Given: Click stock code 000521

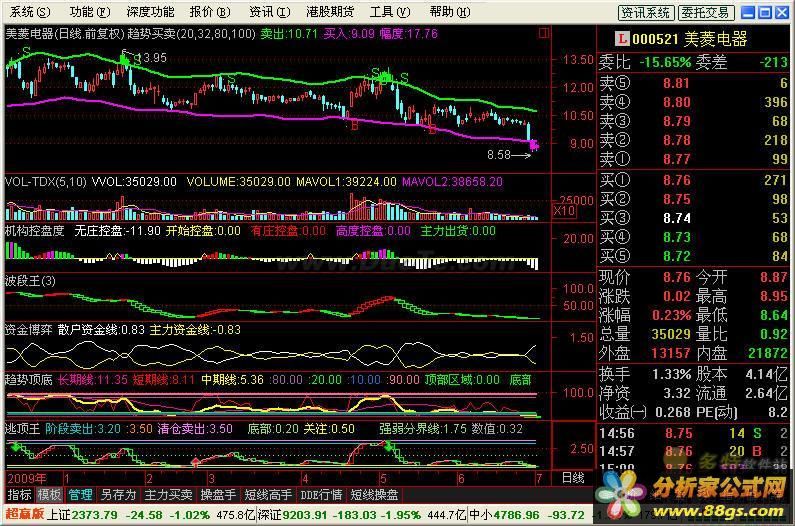Looking at the screenshot, I should pyautogui.click(x=655, y=39).
